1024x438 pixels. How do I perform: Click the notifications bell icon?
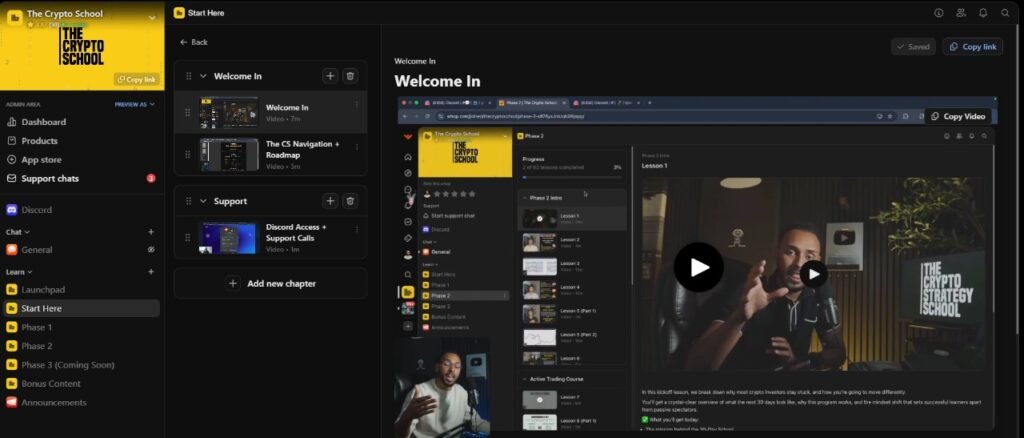pos(983,13)
